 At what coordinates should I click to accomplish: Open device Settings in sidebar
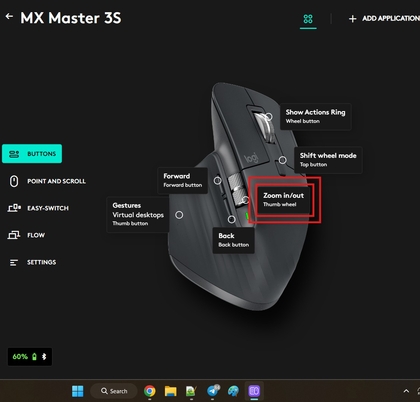pos(32,262)
